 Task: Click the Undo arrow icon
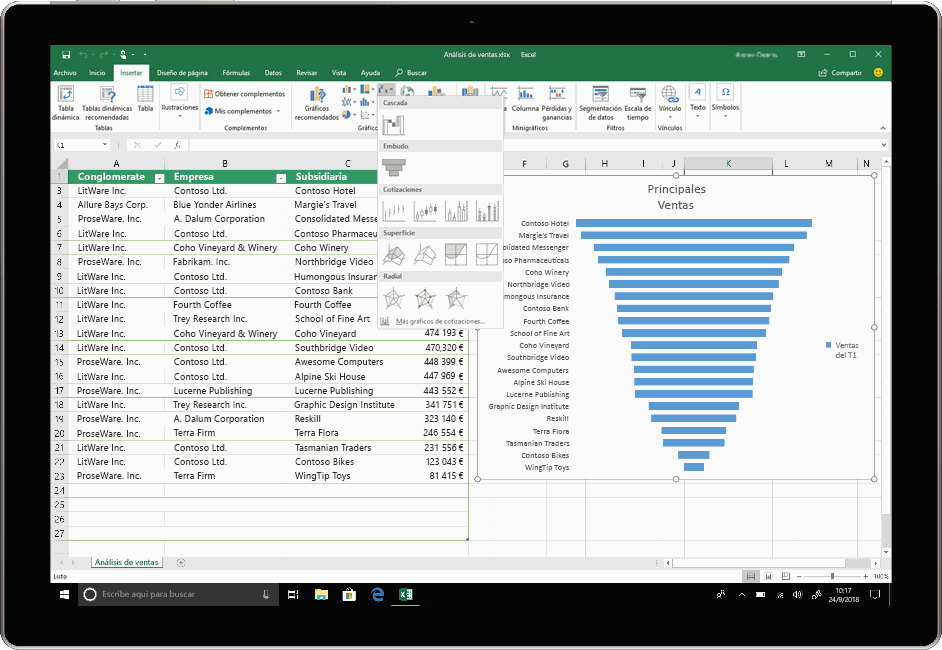point(84,55)
